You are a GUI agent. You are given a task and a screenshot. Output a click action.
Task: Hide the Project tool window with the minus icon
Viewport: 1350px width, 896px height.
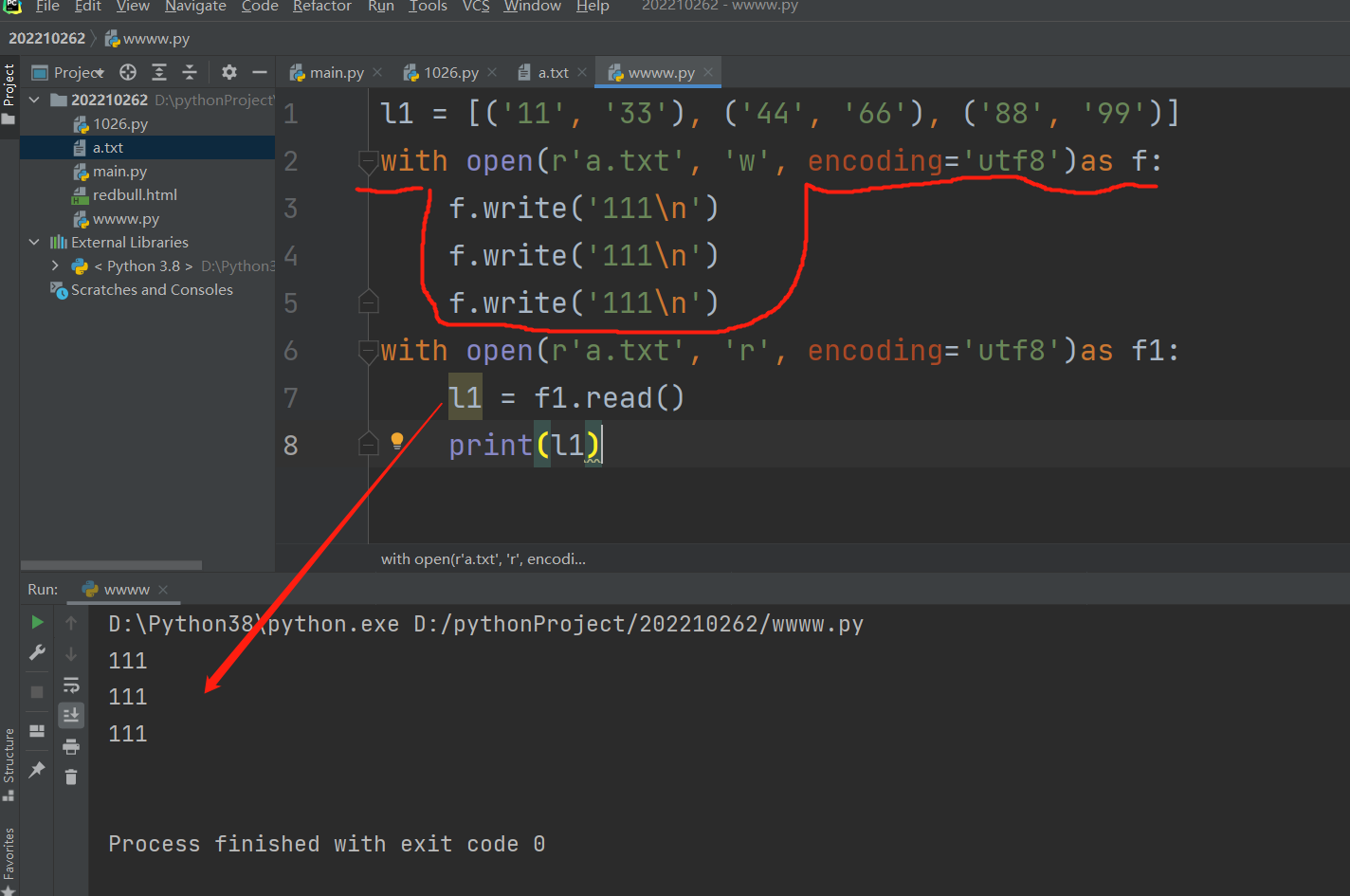259,72
